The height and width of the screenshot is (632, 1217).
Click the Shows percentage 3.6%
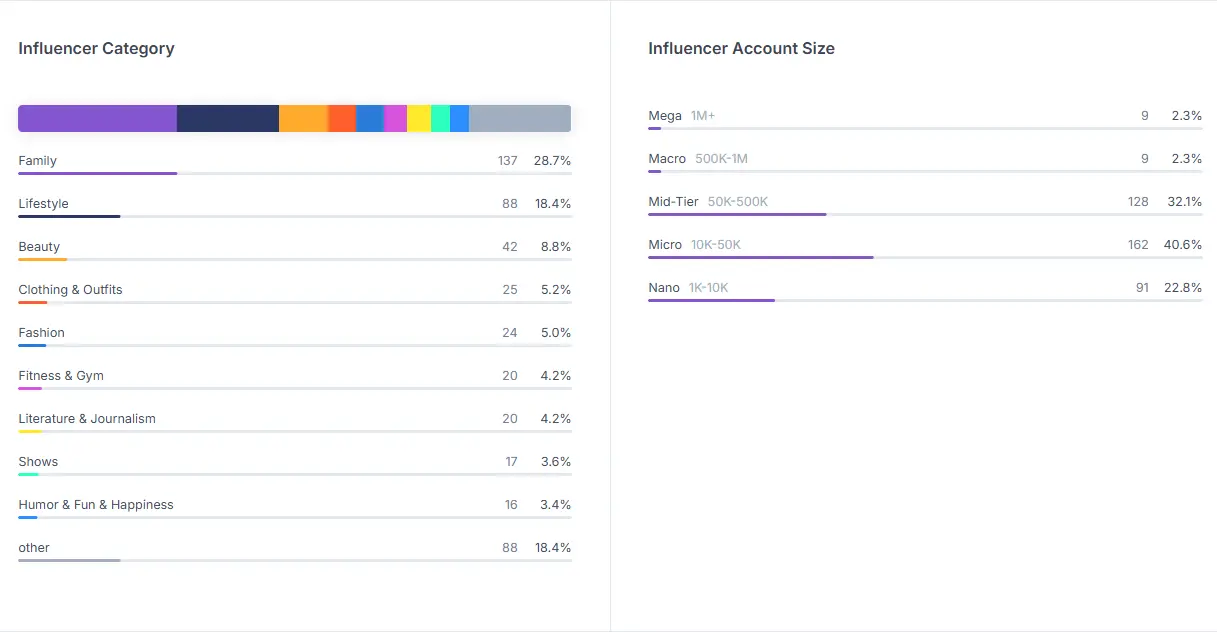coord(556,462)
